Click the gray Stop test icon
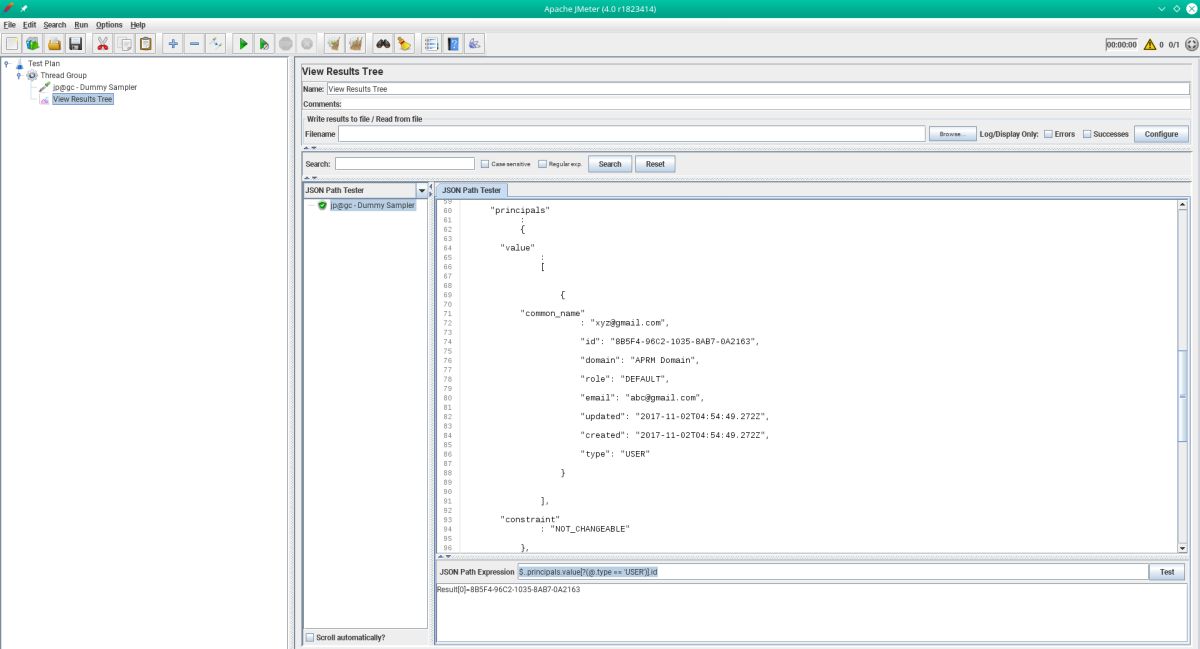 pyautogui.click(x=286, y=43)
